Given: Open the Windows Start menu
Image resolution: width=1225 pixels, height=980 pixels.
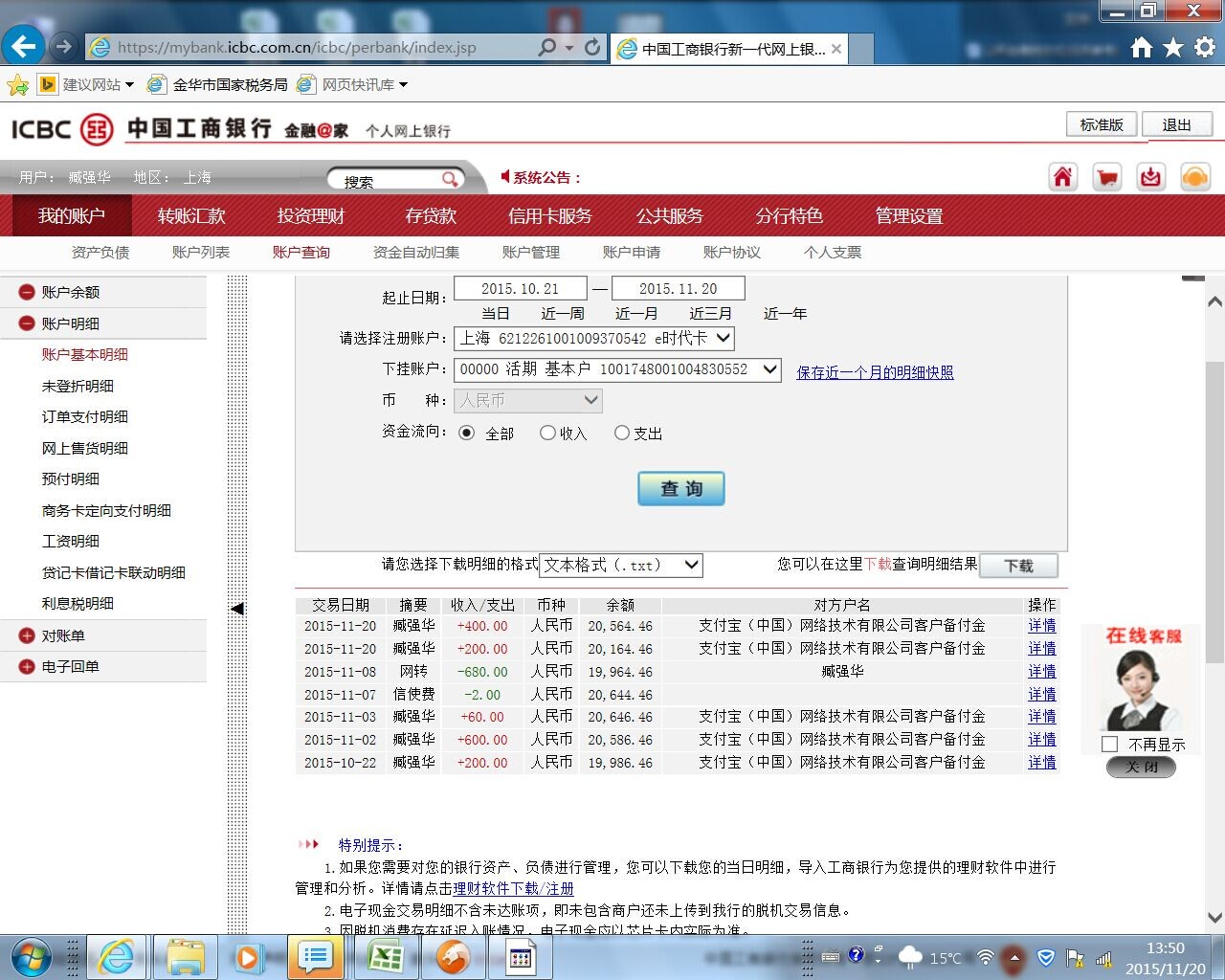Looking at the screenshot, I should pyautogui.click(x=32, y=957).
